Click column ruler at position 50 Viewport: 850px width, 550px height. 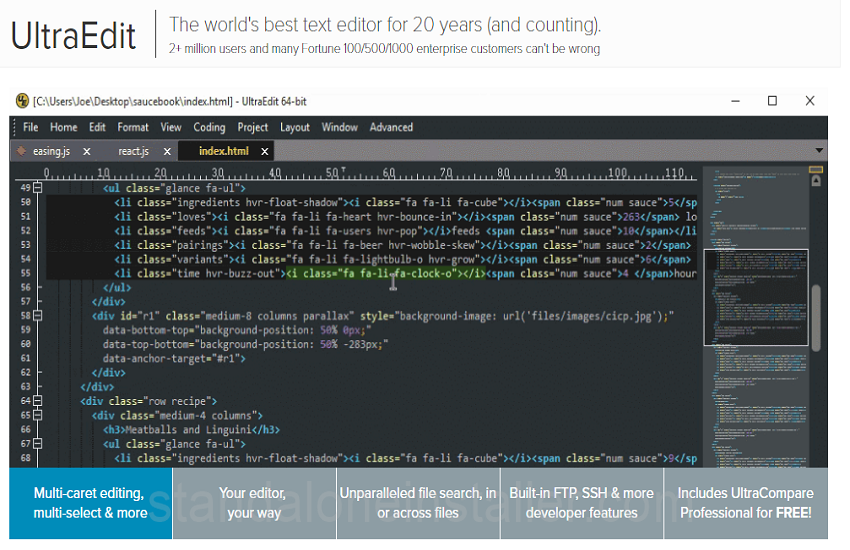(x=332, y=173)
